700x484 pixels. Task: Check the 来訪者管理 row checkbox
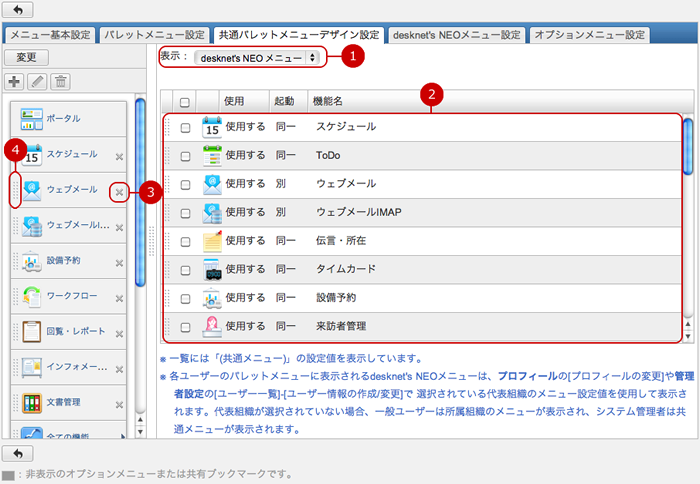tap(185, 327)
